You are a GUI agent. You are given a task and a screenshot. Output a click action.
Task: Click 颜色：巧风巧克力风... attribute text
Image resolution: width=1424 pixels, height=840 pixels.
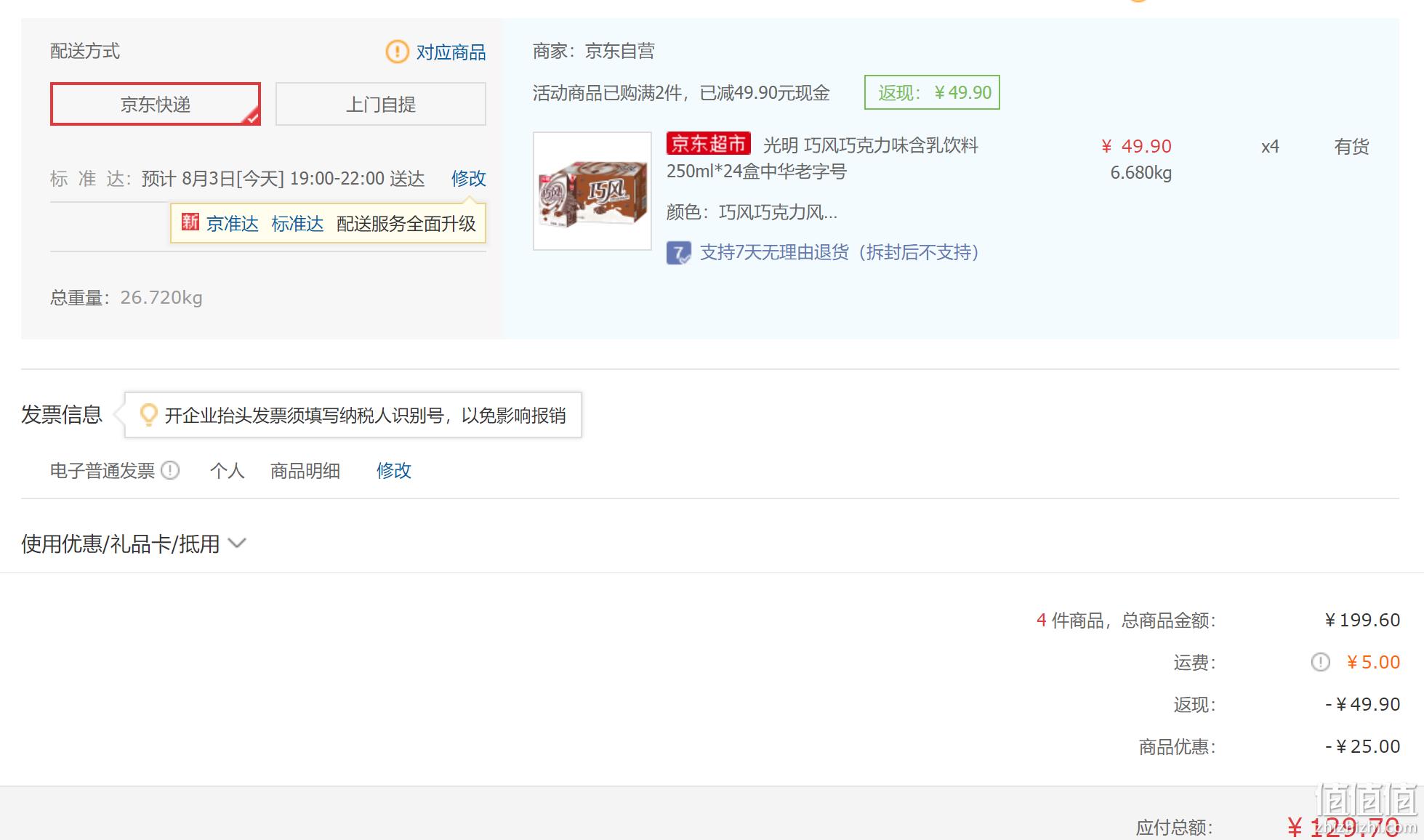pos(752,212)
